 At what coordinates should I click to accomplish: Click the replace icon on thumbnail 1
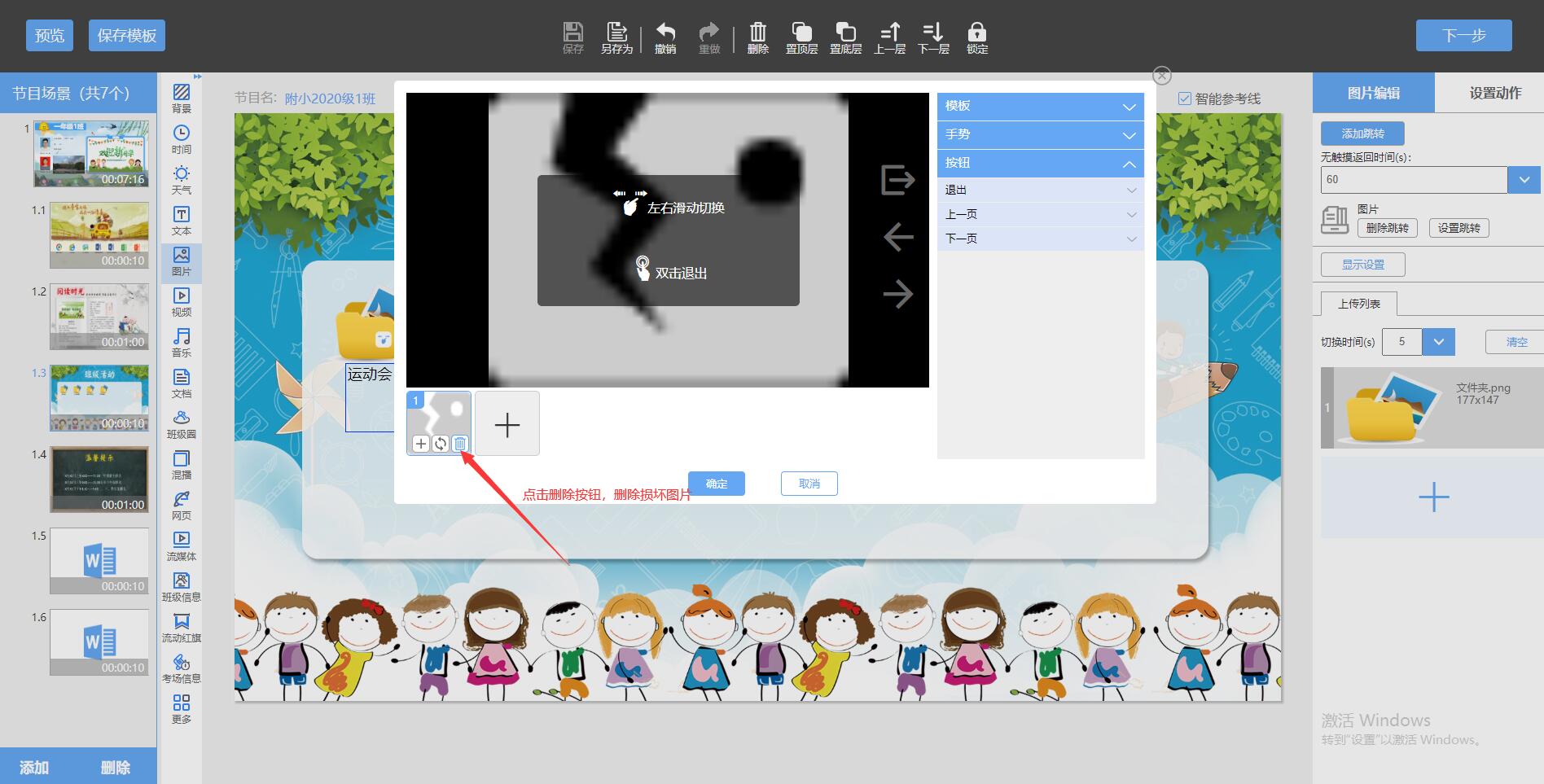tap(441, 444)
